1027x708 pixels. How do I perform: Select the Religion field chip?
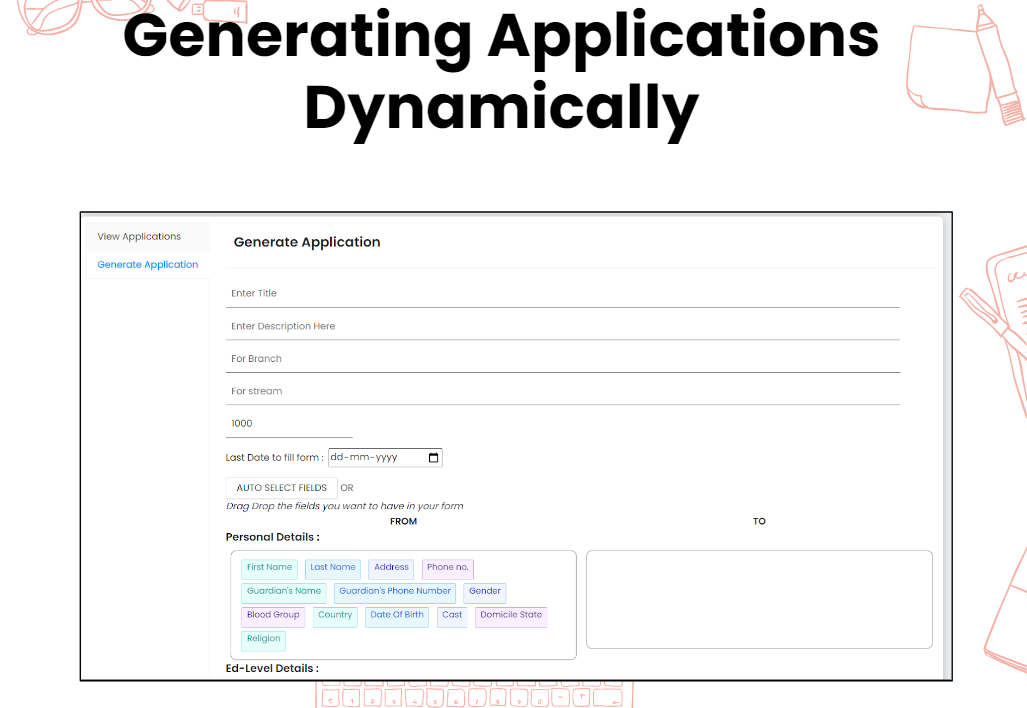(x=263, y=639)
